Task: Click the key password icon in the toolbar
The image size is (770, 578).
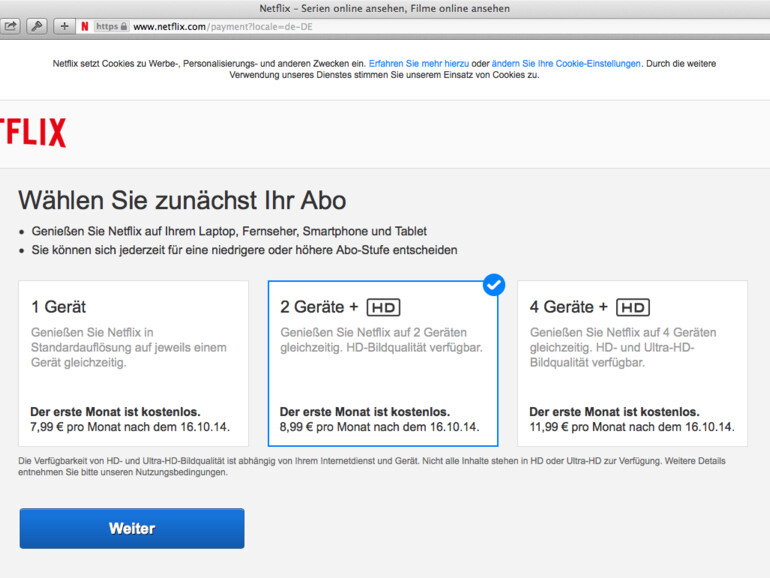Action: click(x=37, y=26)
